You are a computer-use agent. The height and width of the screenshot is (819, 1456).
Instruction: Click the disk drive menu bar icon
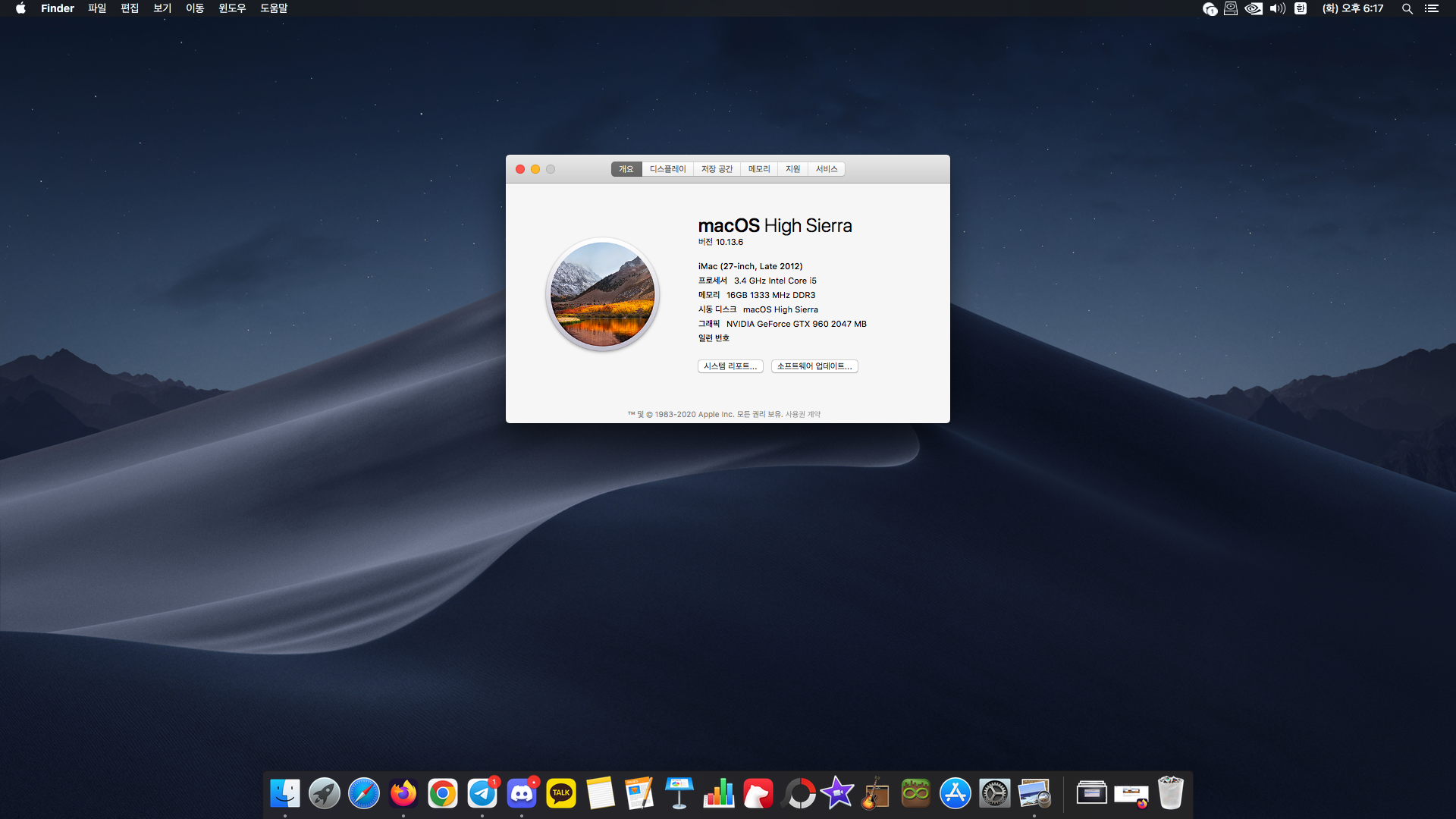click(1231, 8)
